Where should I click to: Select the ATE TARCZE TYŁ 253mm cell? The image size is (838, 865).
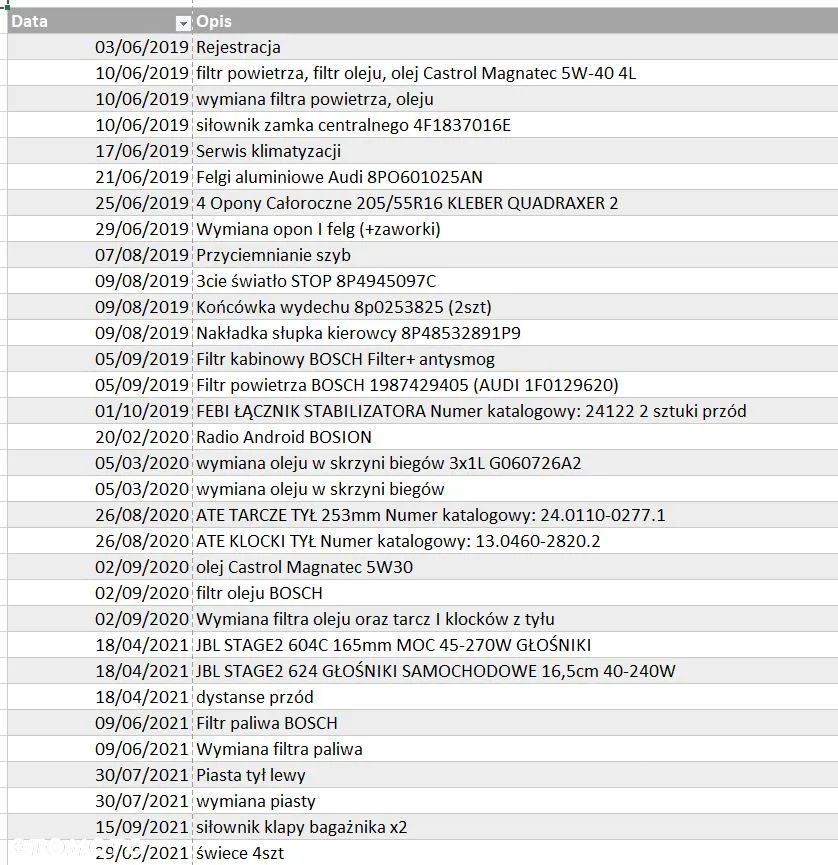pyautogui.click(x=431, y=515)
